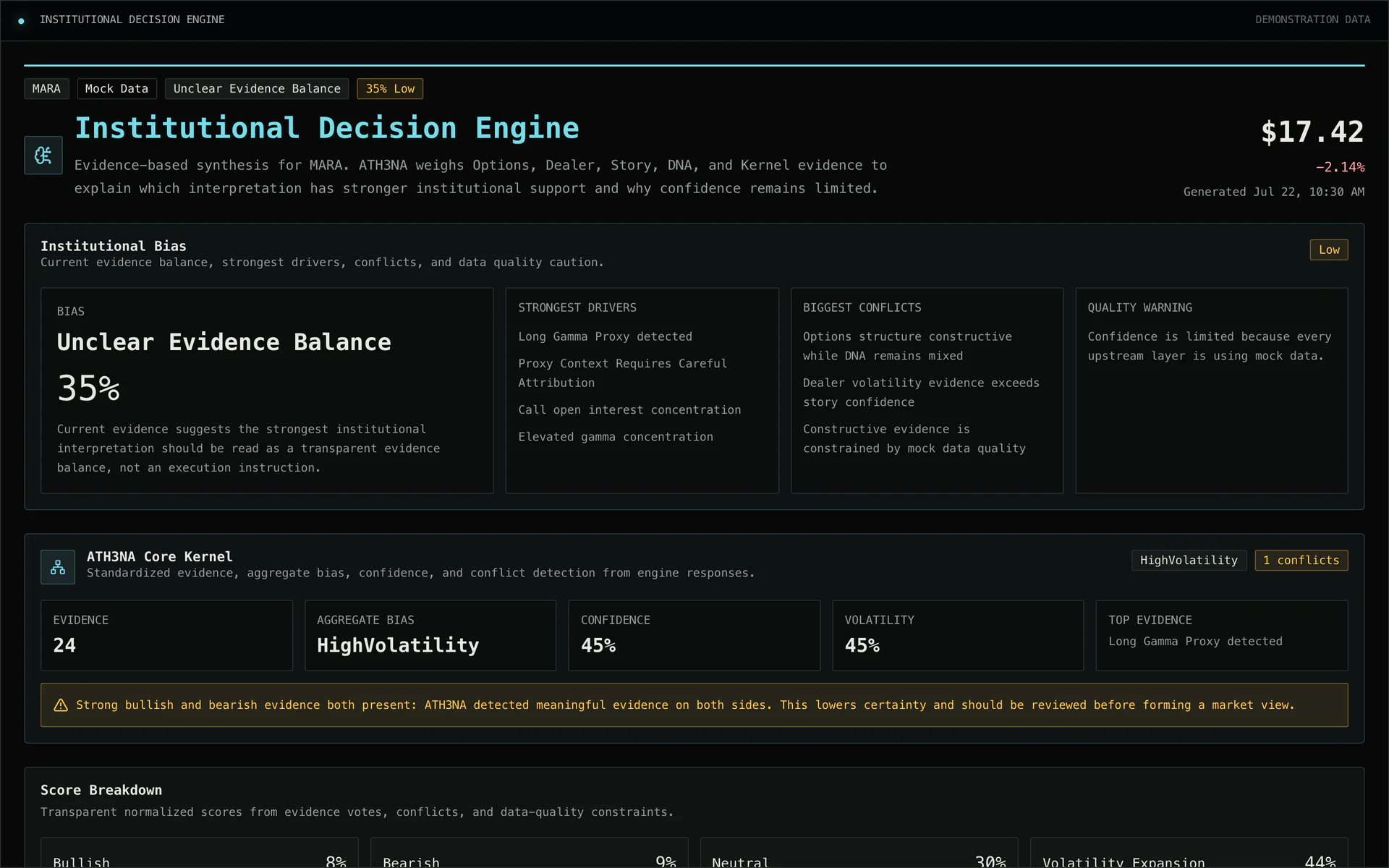Click the Unclear Evidence Balance bias heading

[224, 341]
